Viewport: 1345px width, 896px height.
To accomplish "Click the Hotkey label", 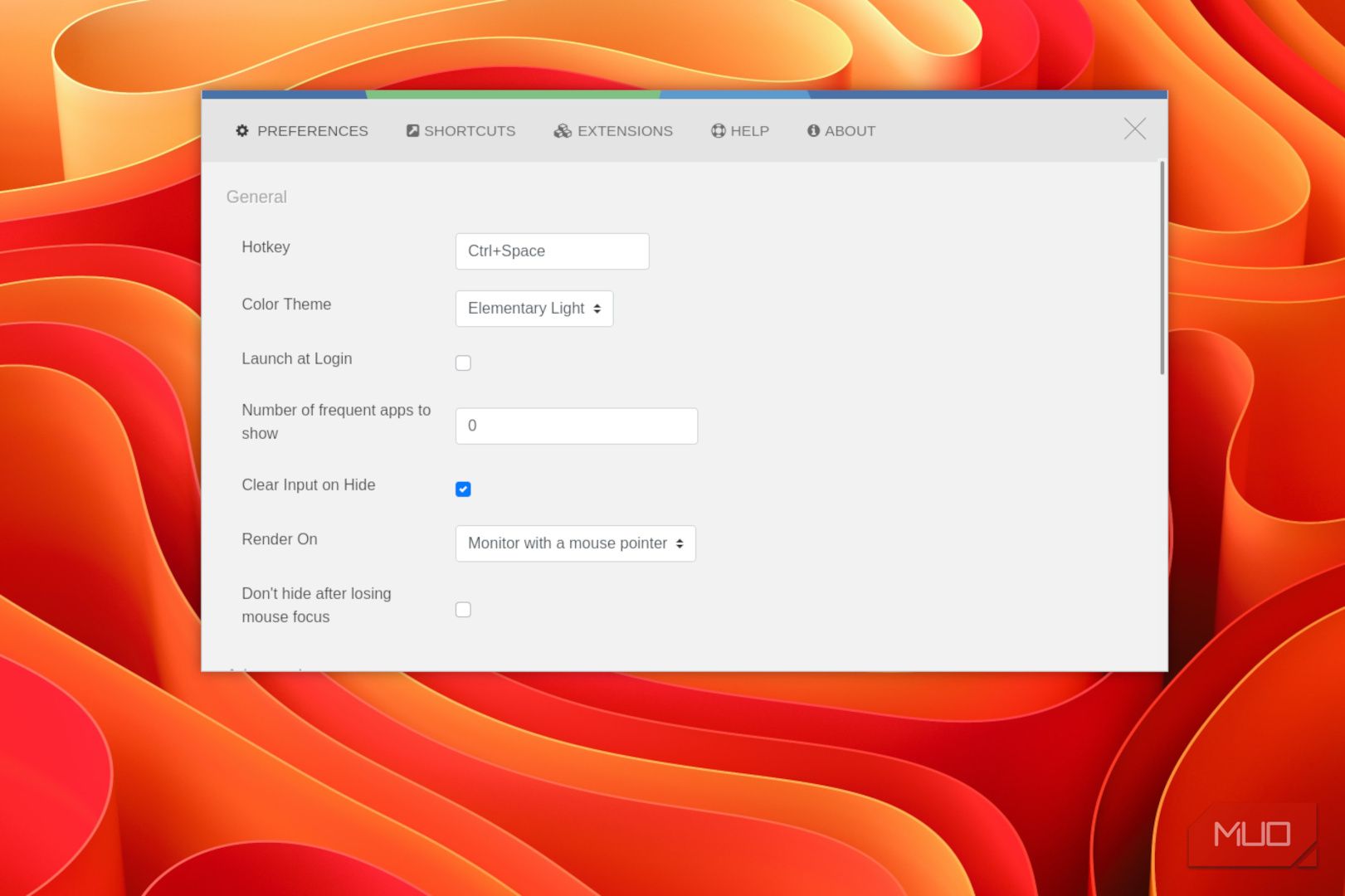I will point(266,247).
